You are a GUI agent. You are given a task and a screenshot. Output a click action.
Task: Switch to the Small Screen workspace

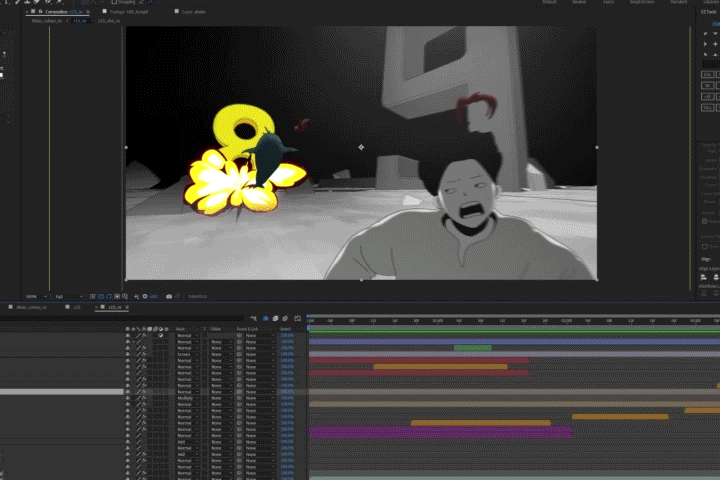(642, 2)
